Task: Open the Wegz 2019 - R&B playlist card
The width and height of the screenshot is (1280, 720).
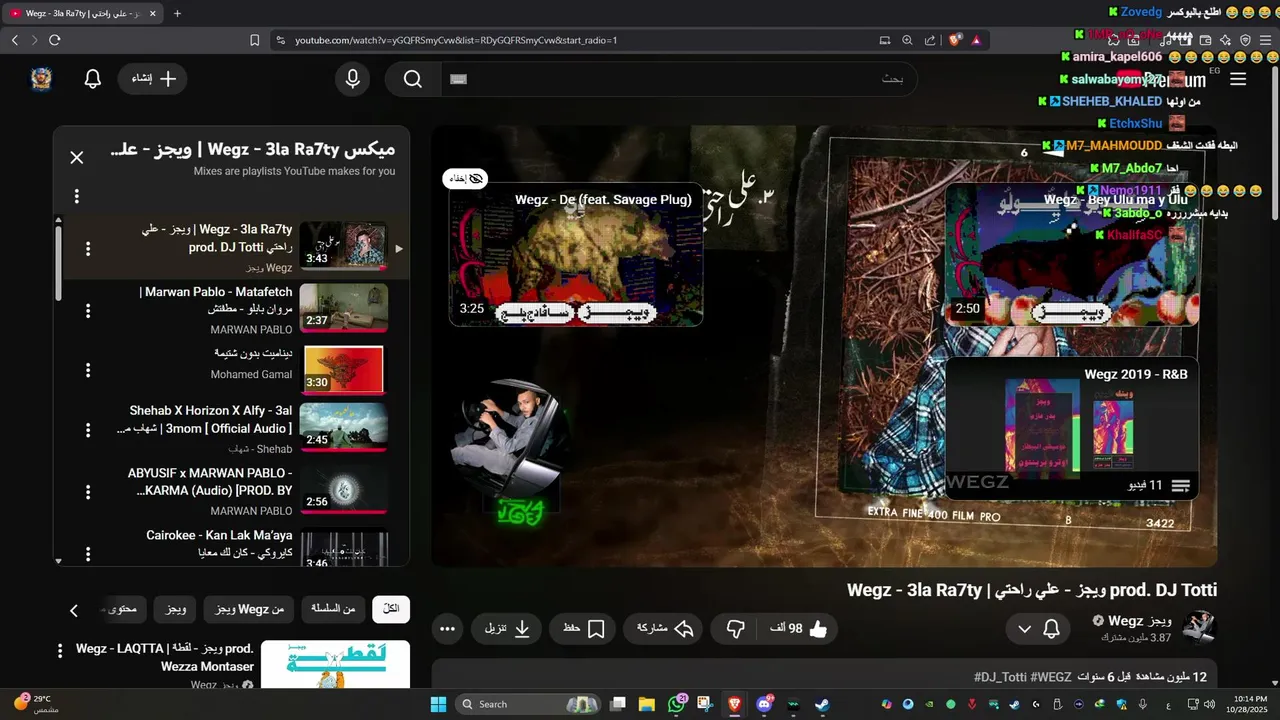Action: coord(1071,428)
